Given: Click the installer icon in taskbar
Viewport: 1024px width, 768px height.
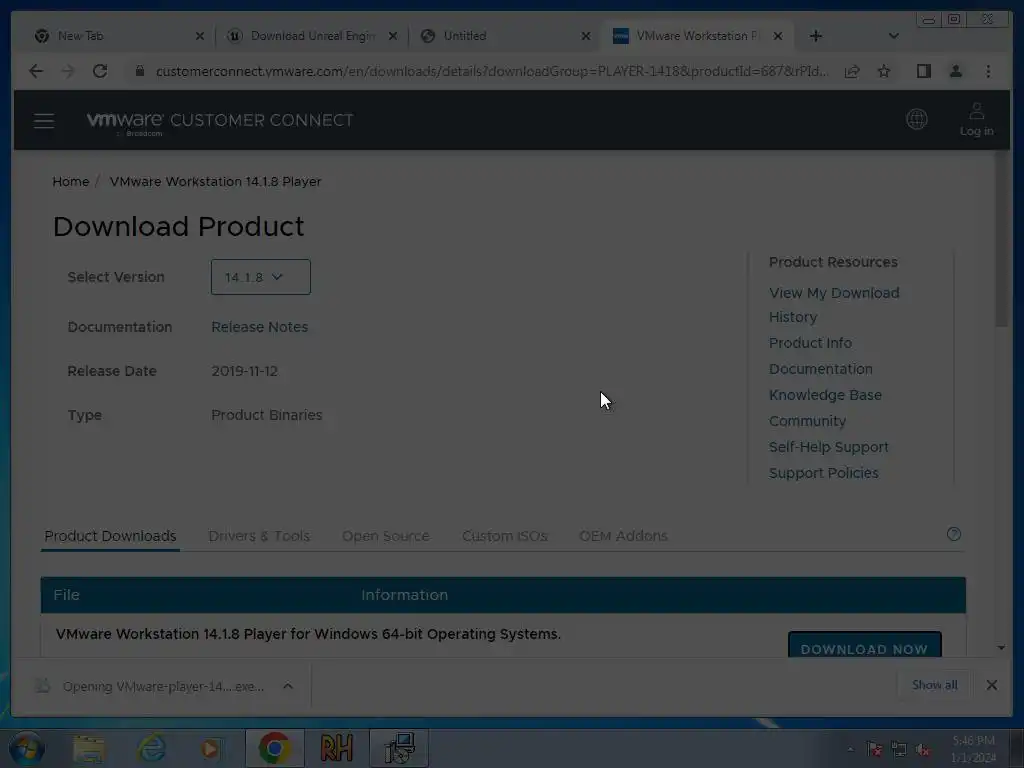Looking at the screenshot, I should tap(399, 748).
